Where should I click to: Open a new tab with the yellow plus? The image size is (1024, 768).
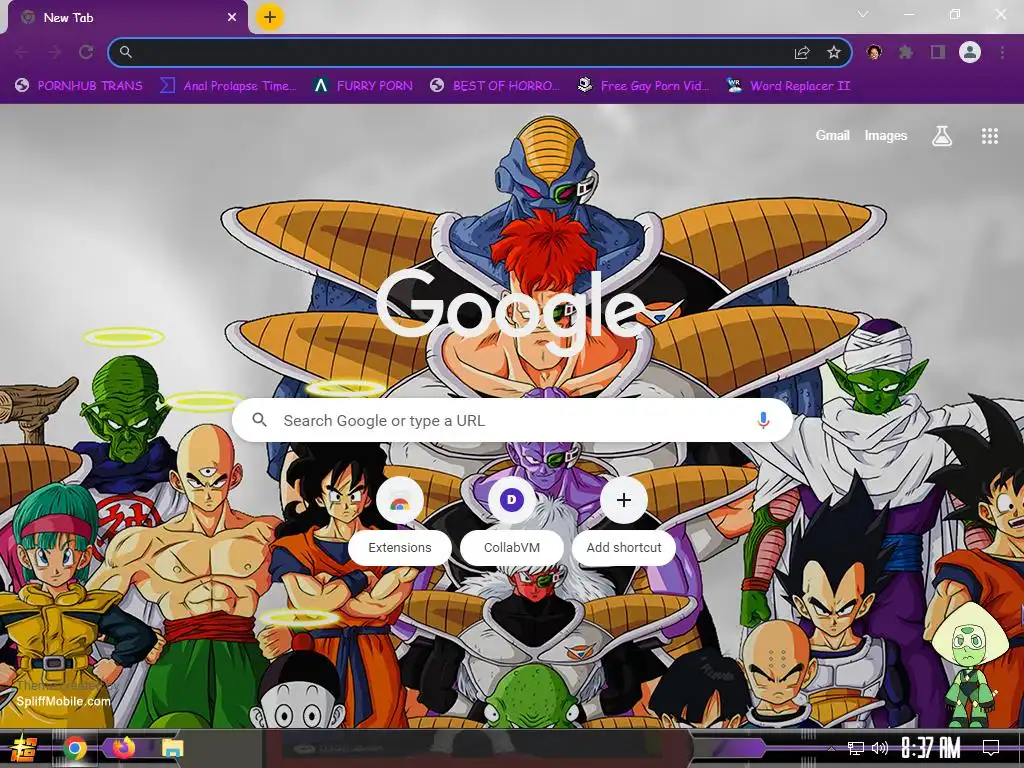coord(270,17)
